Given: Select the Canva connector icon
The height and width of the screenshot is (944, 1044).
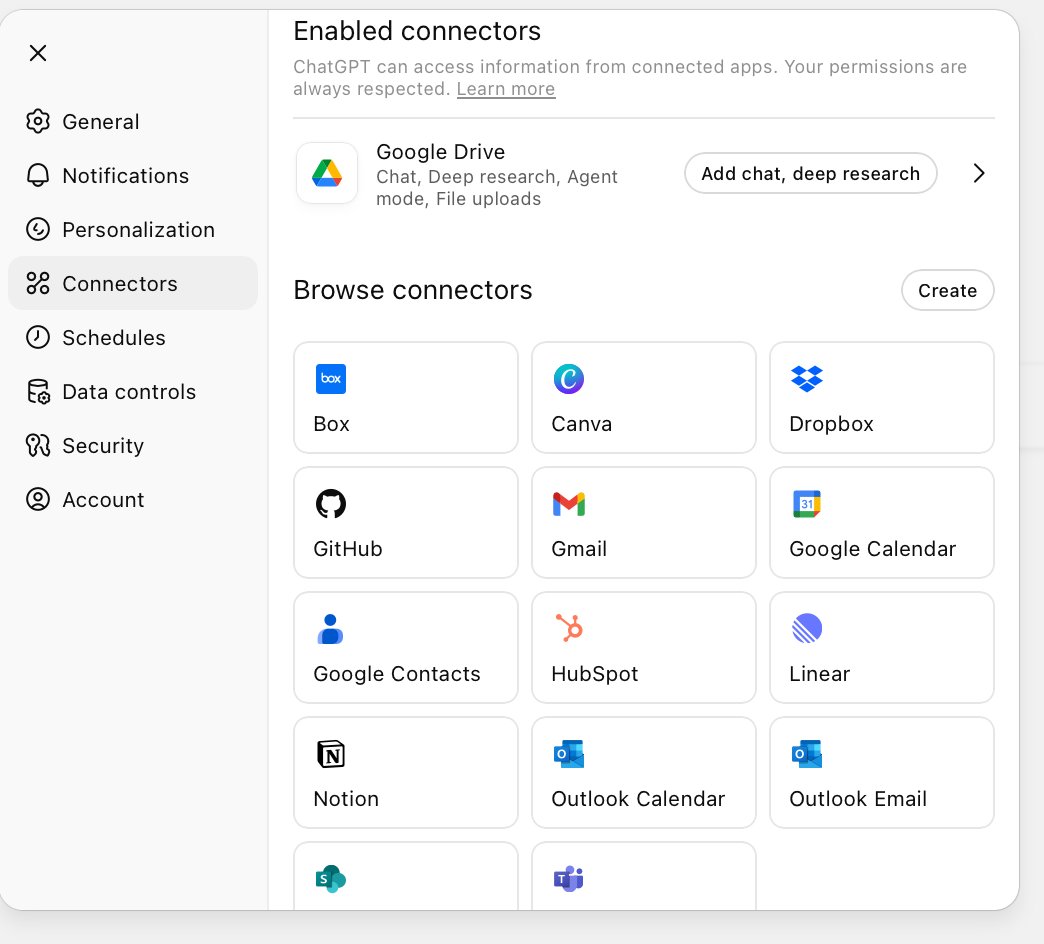Looking at the screenshot, I should click(x=569, y=379).
